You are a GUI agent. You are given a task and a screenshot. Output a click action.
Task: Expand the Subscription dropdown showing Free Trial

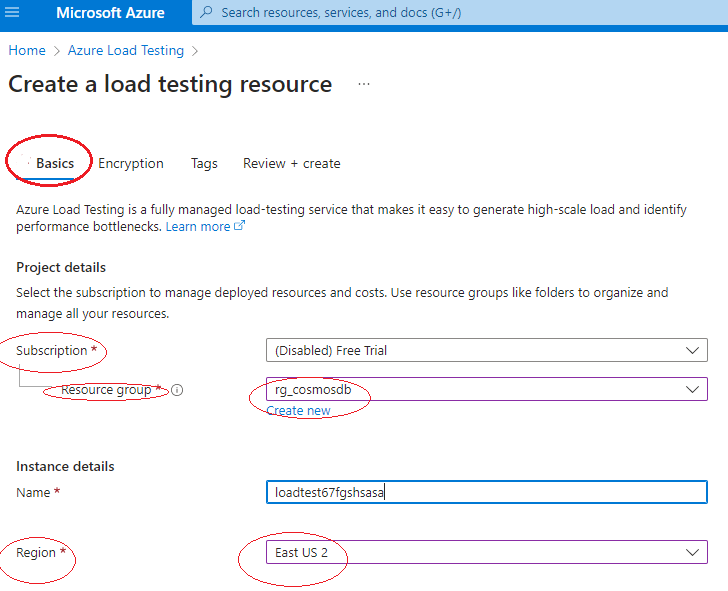(486, 350)
